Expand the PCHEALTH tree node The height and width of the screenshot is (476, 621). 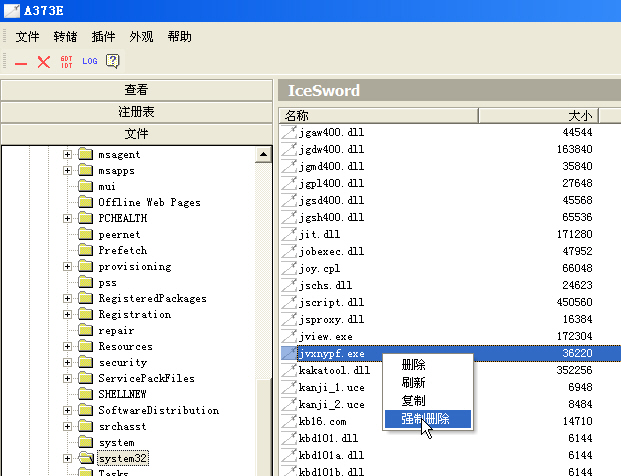[x=67, y=219]
